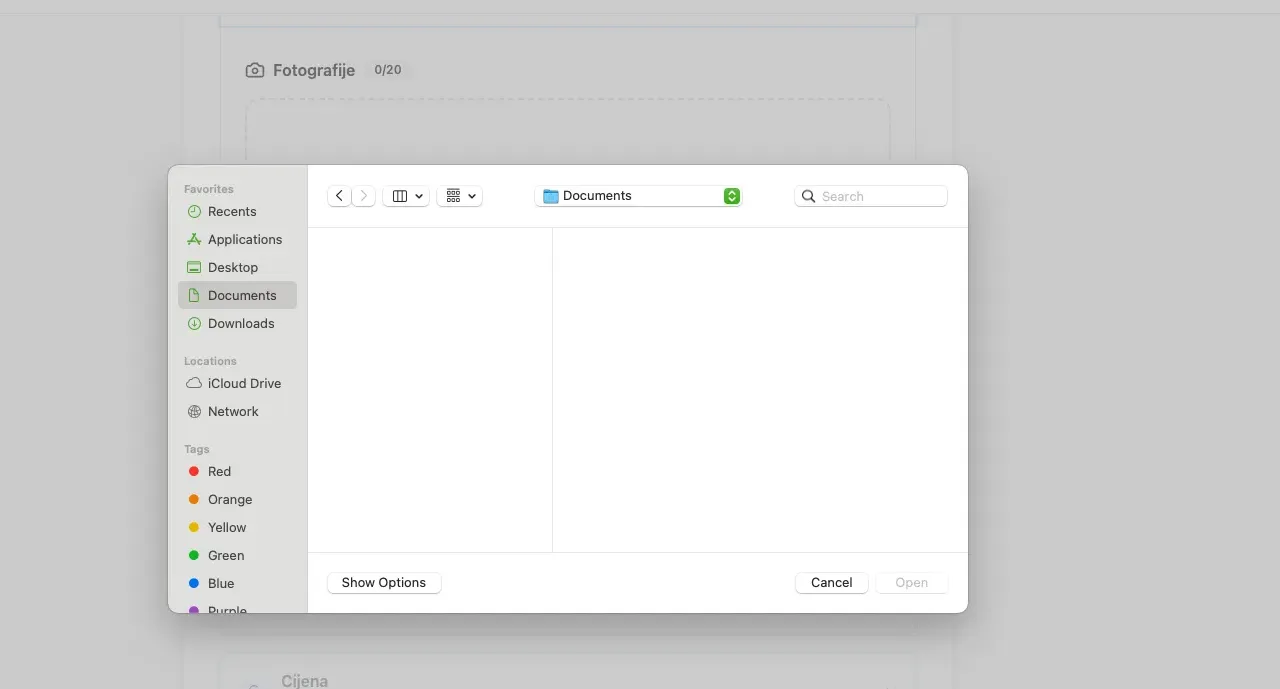Viewport: 1280px width, 689px height.
Task: Open the Documents folder location popup
Action: click(x=639, y=196)
